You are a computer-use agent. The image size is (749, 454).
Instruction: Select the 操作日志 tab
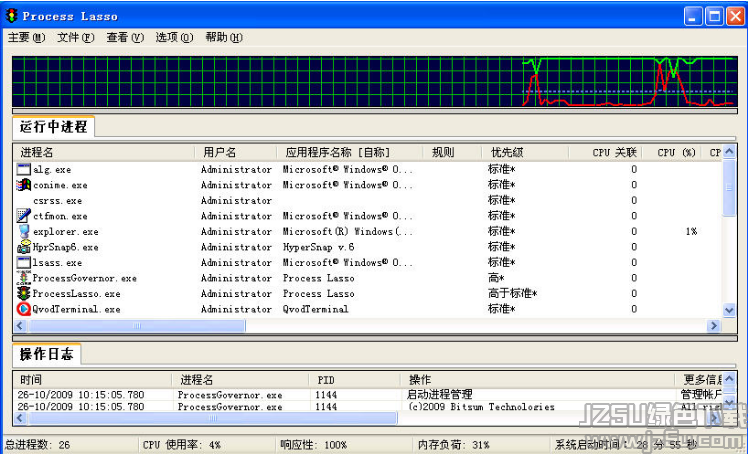46,354
